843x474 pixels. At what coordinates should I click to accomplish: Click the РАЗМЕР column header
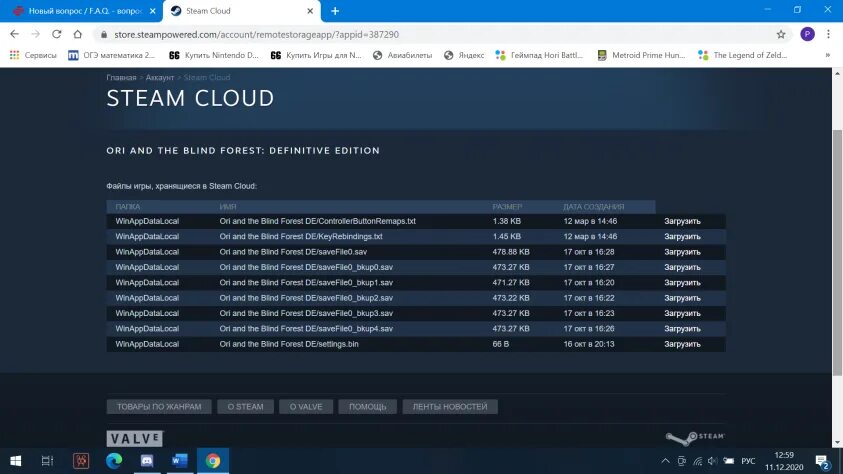click(507, 206)
